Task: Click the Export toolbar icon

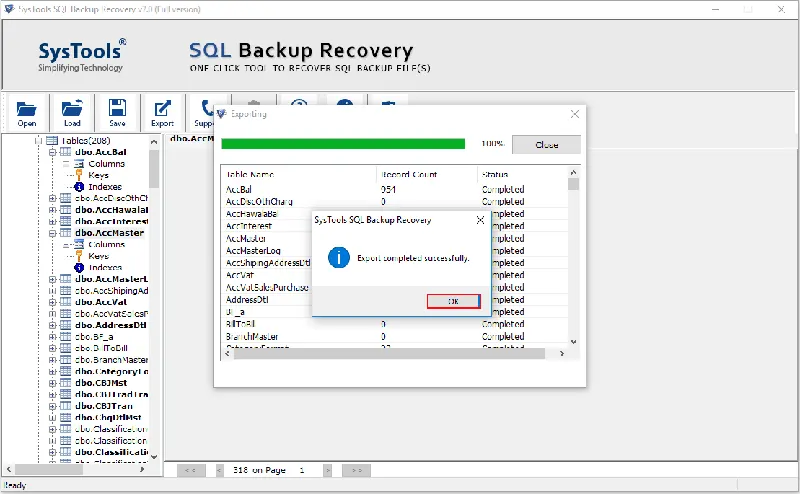Action: 162,112
